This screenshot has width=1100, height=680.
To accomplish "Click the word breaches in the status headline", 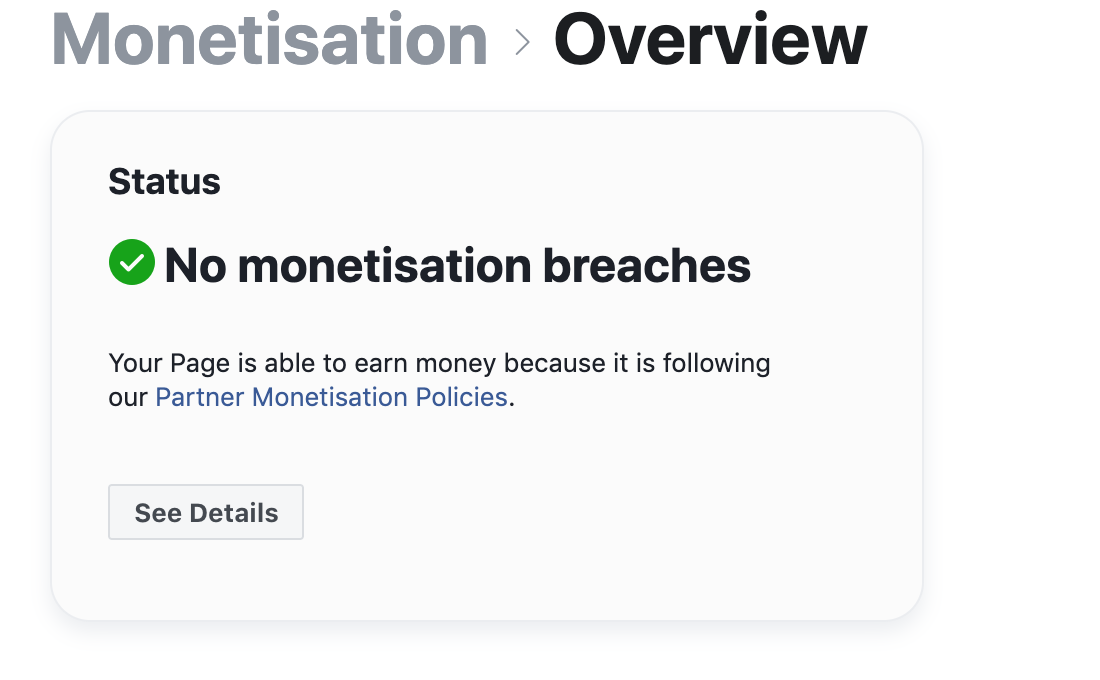I will click(647, 265).
